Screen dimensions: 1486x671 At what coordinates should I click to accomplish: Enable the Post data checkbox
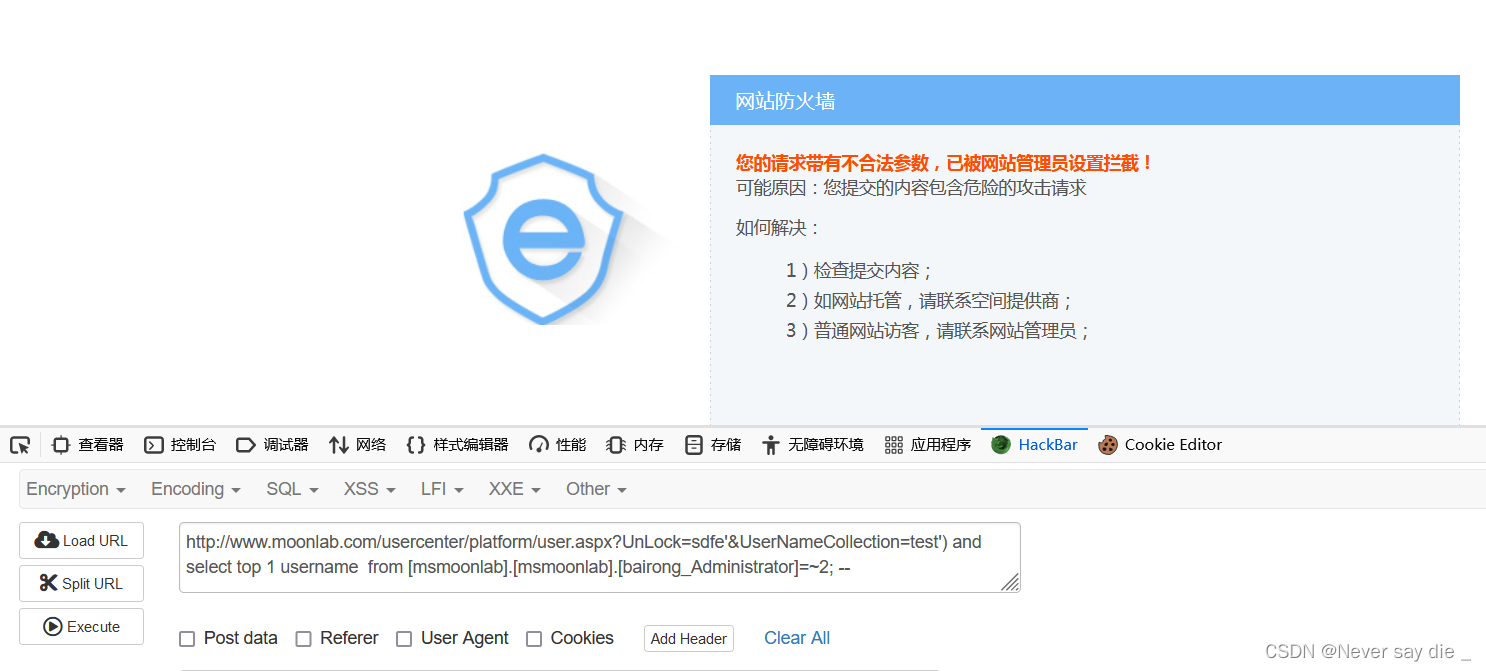(187, 639)
